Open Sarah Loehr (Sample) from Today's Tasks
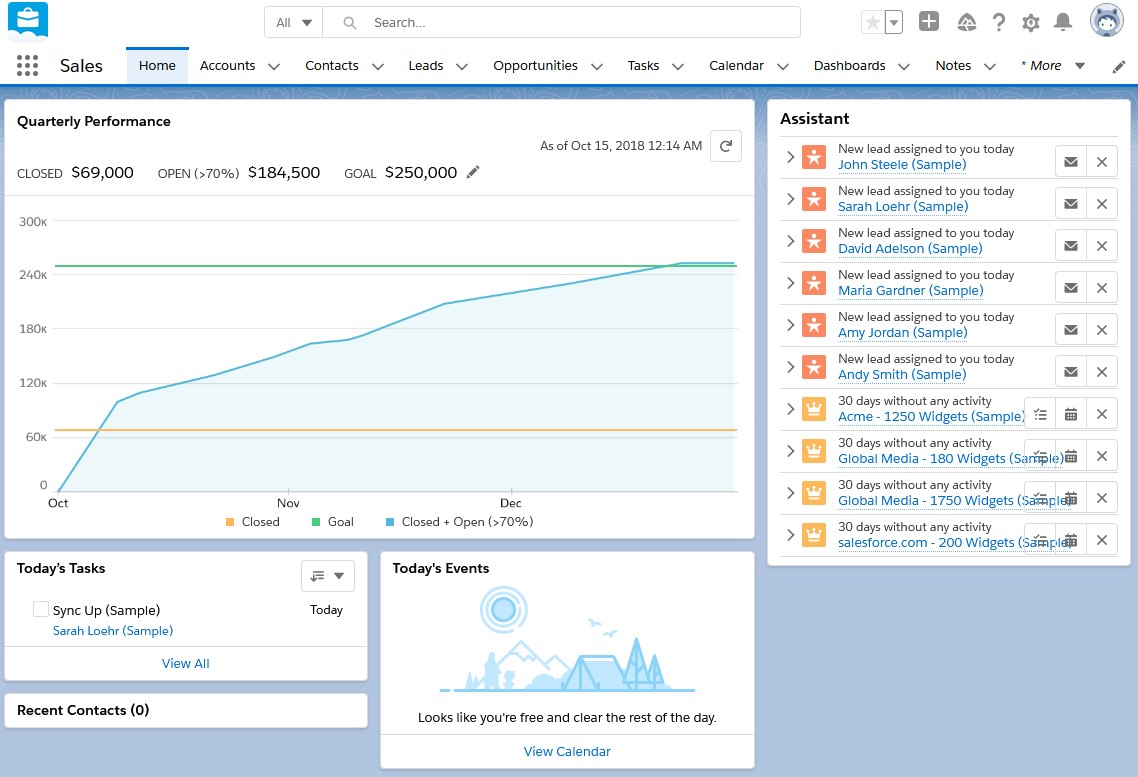This screenshot has height=777, width=1138. (x=113, y=630)
